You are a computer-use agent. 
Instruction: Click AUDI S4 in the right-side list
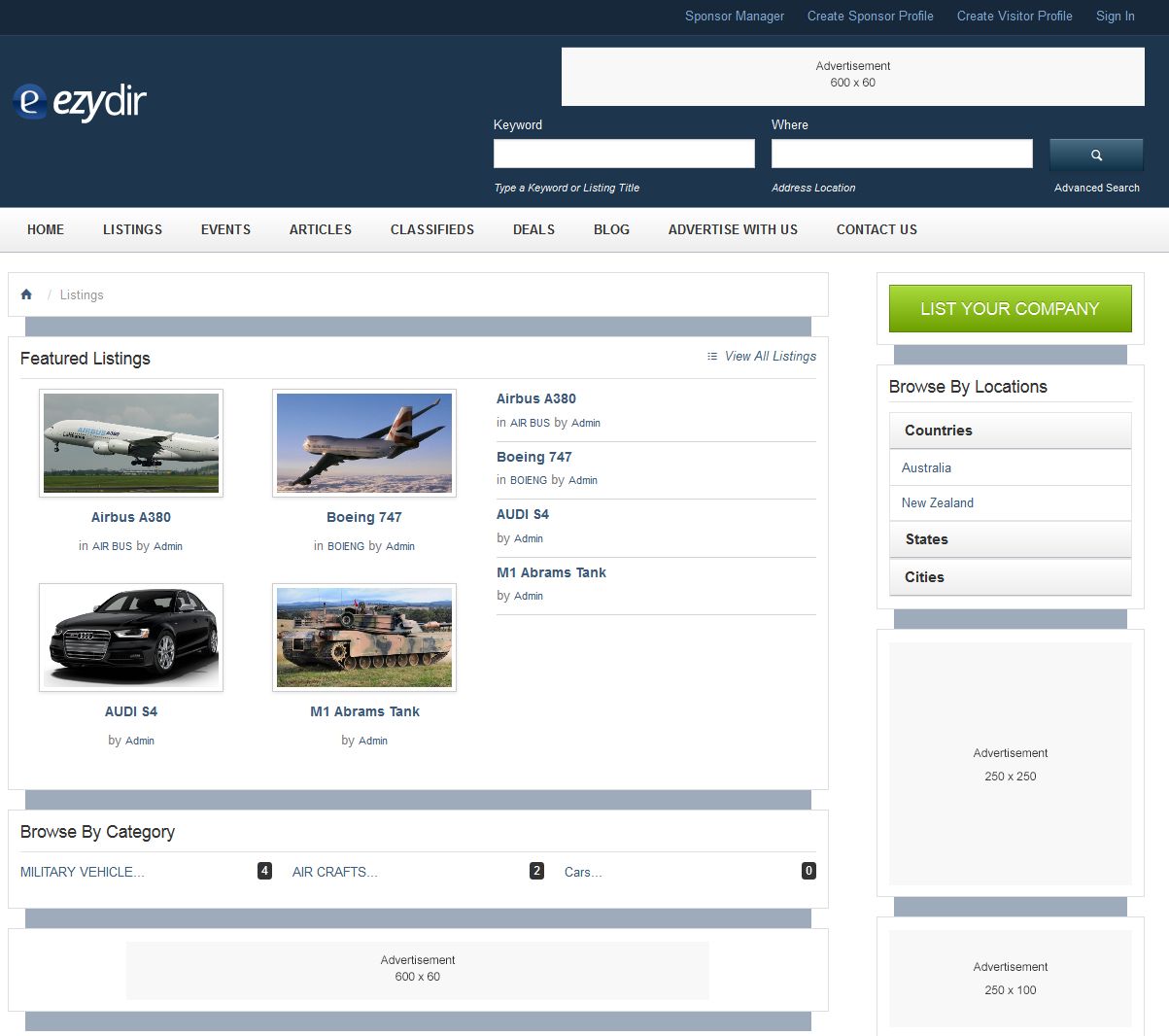pos(523,514)
